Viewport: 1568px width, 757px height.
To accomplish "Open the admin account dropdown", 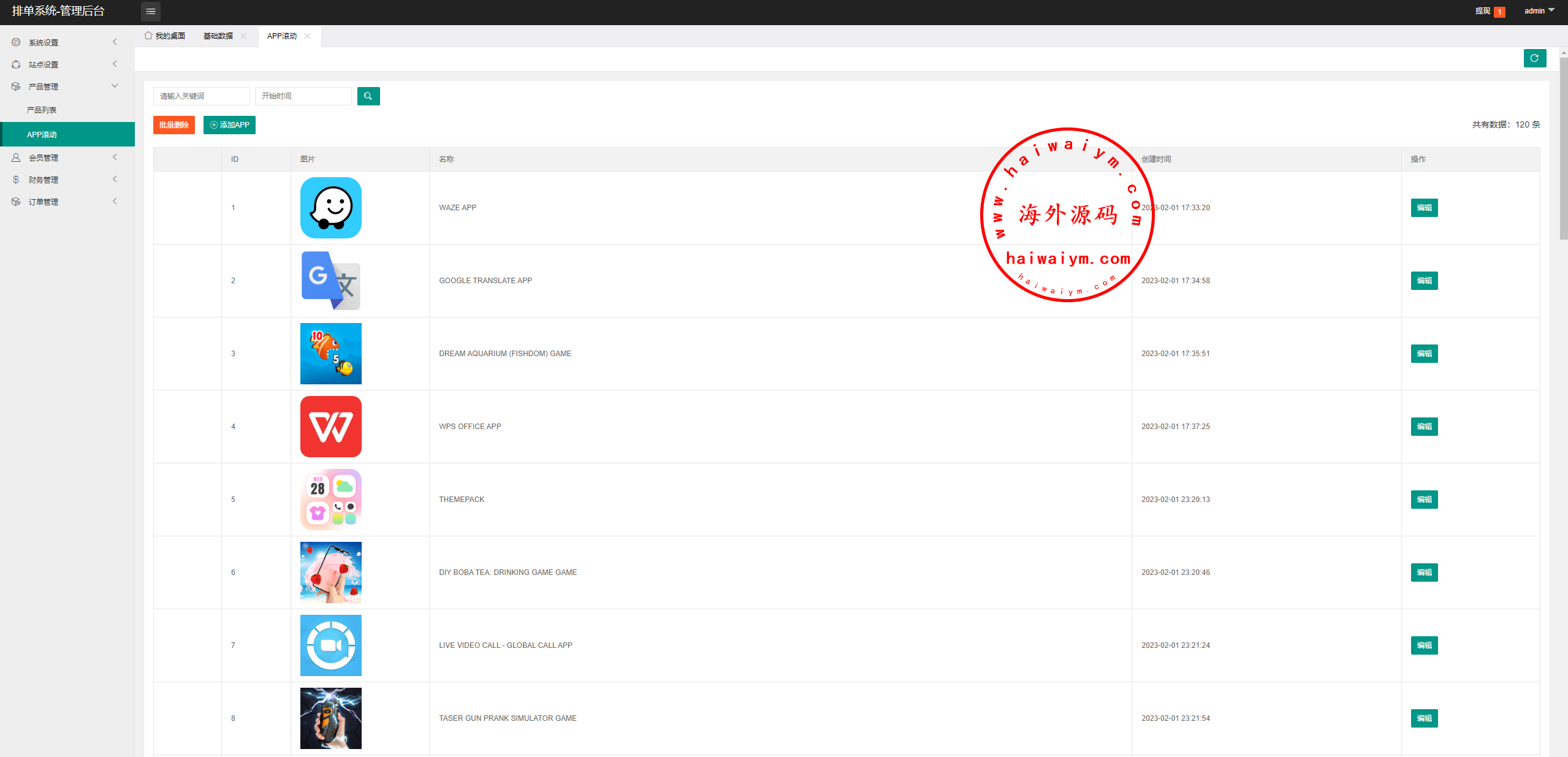I will tap(1539, 11).
